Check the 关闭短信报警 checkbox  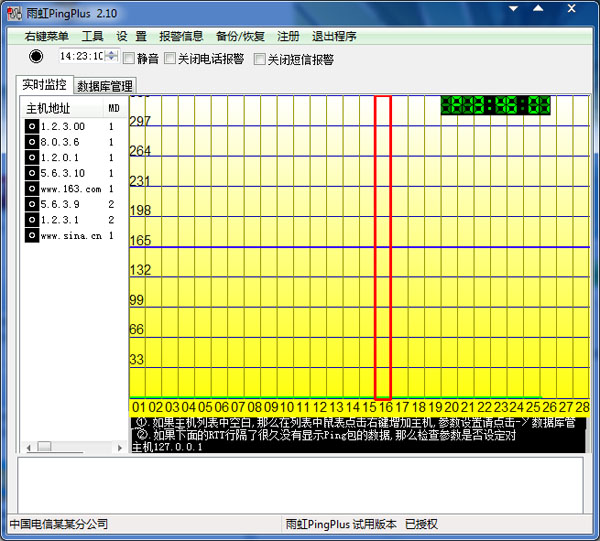coord(260,59)
